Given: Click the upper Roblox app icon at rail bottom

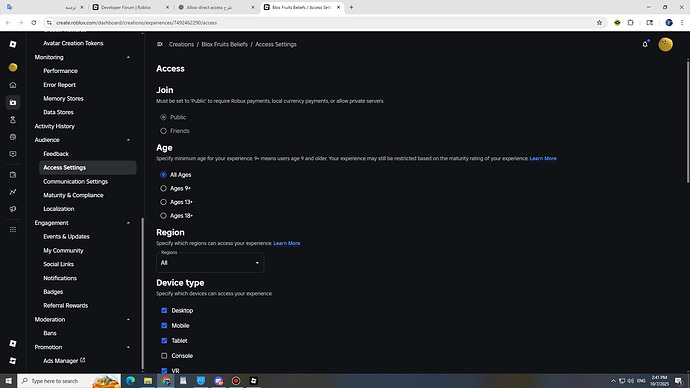Looking at the screenshot, I should (13, 343).
